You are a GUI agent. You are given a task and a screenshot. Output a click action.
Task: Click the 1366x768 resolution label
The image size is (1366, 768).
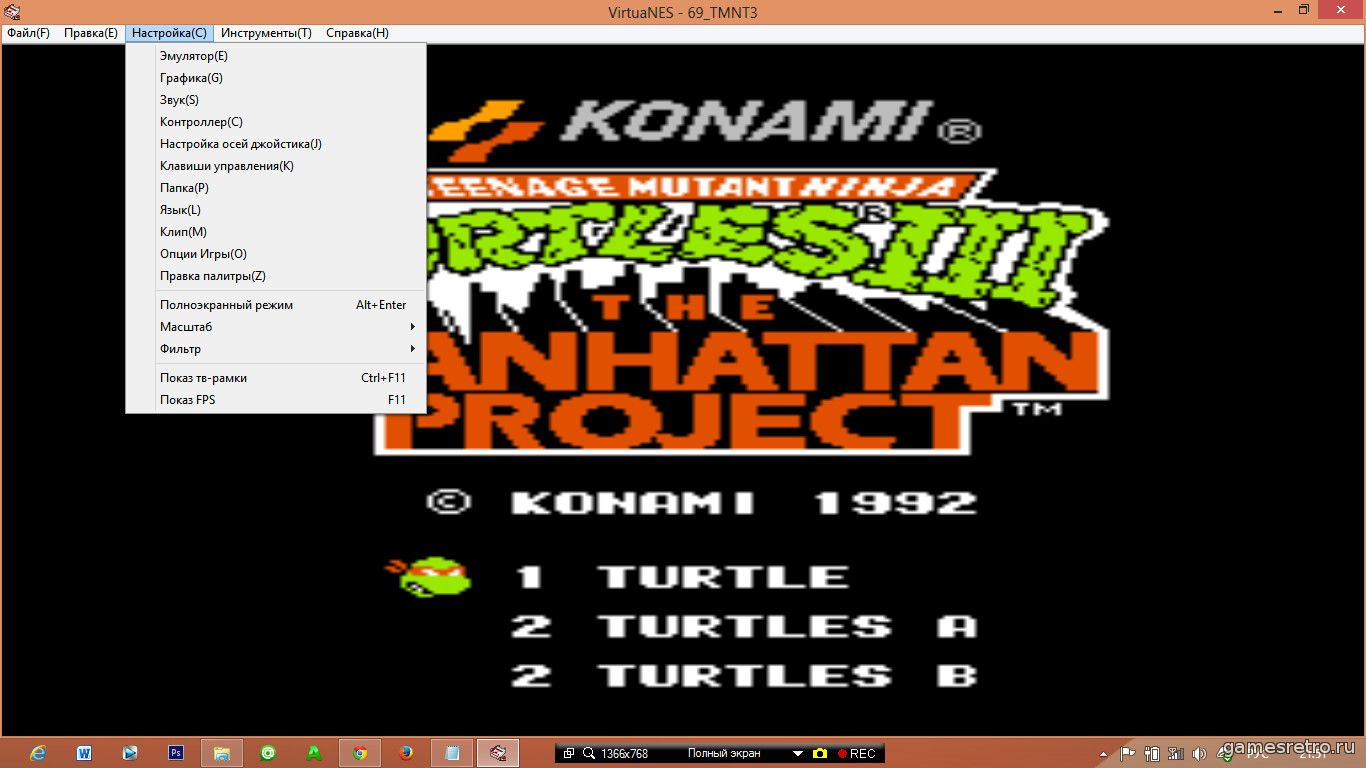pos(627,753)
